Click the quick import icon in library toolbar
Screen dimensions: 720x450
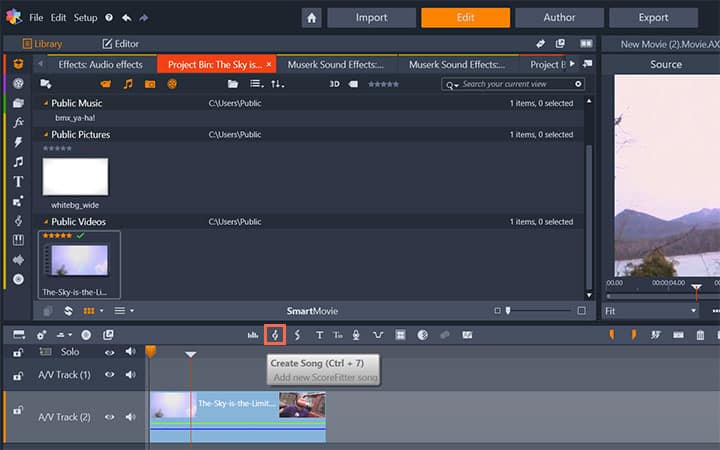46,84
